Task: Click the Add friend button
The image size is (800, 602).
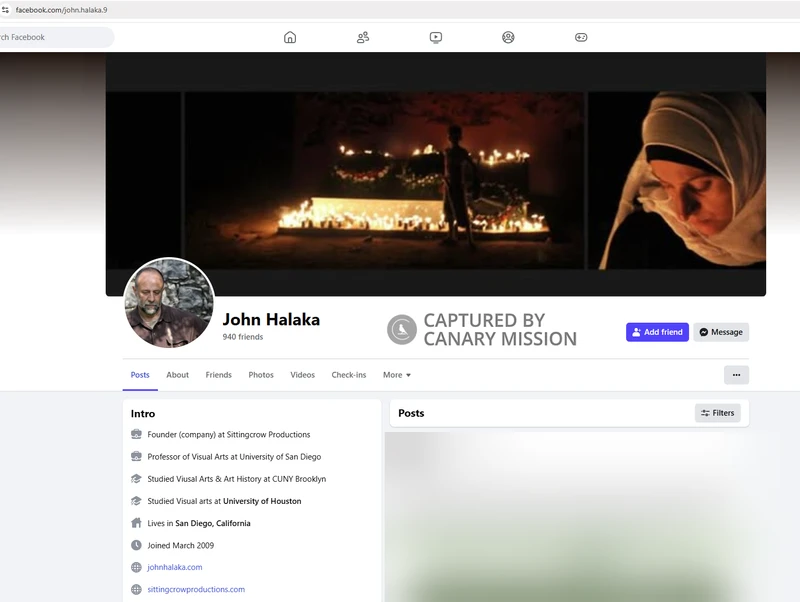Action: pos(657,332)
